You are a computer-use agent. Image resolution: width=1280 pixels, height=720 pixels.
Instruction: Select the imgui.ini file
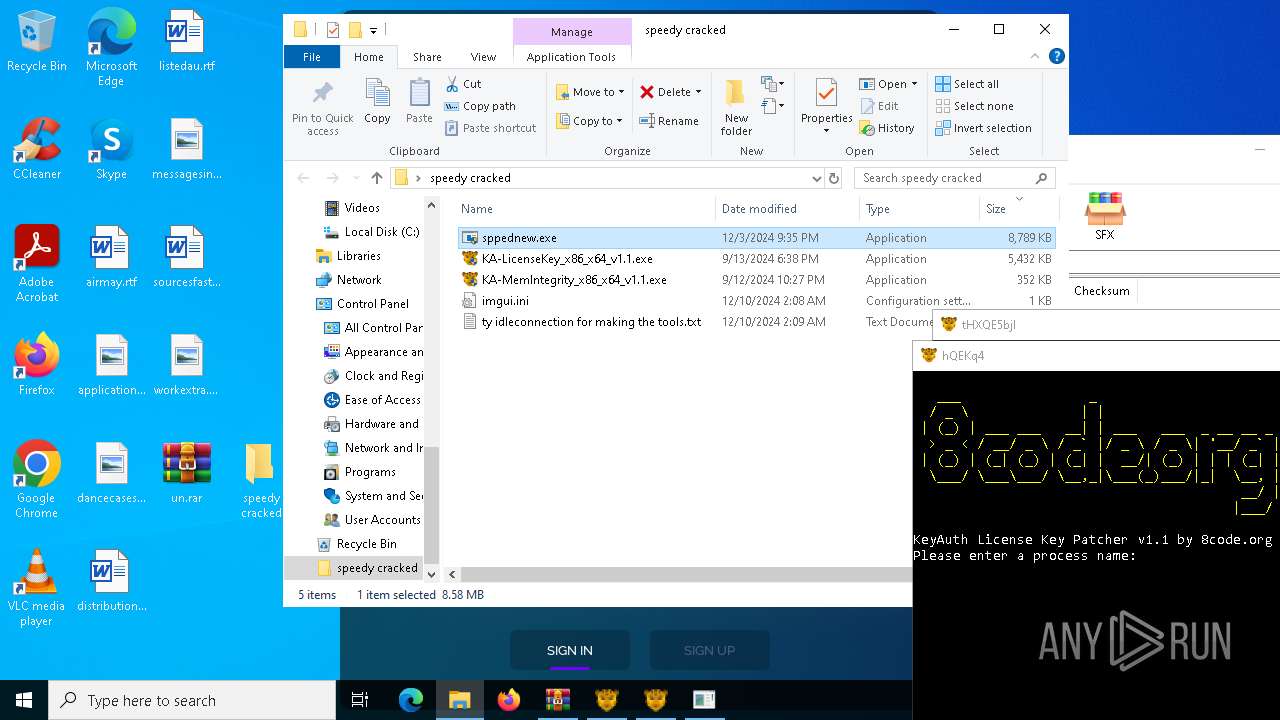click(x=757, y=301)
